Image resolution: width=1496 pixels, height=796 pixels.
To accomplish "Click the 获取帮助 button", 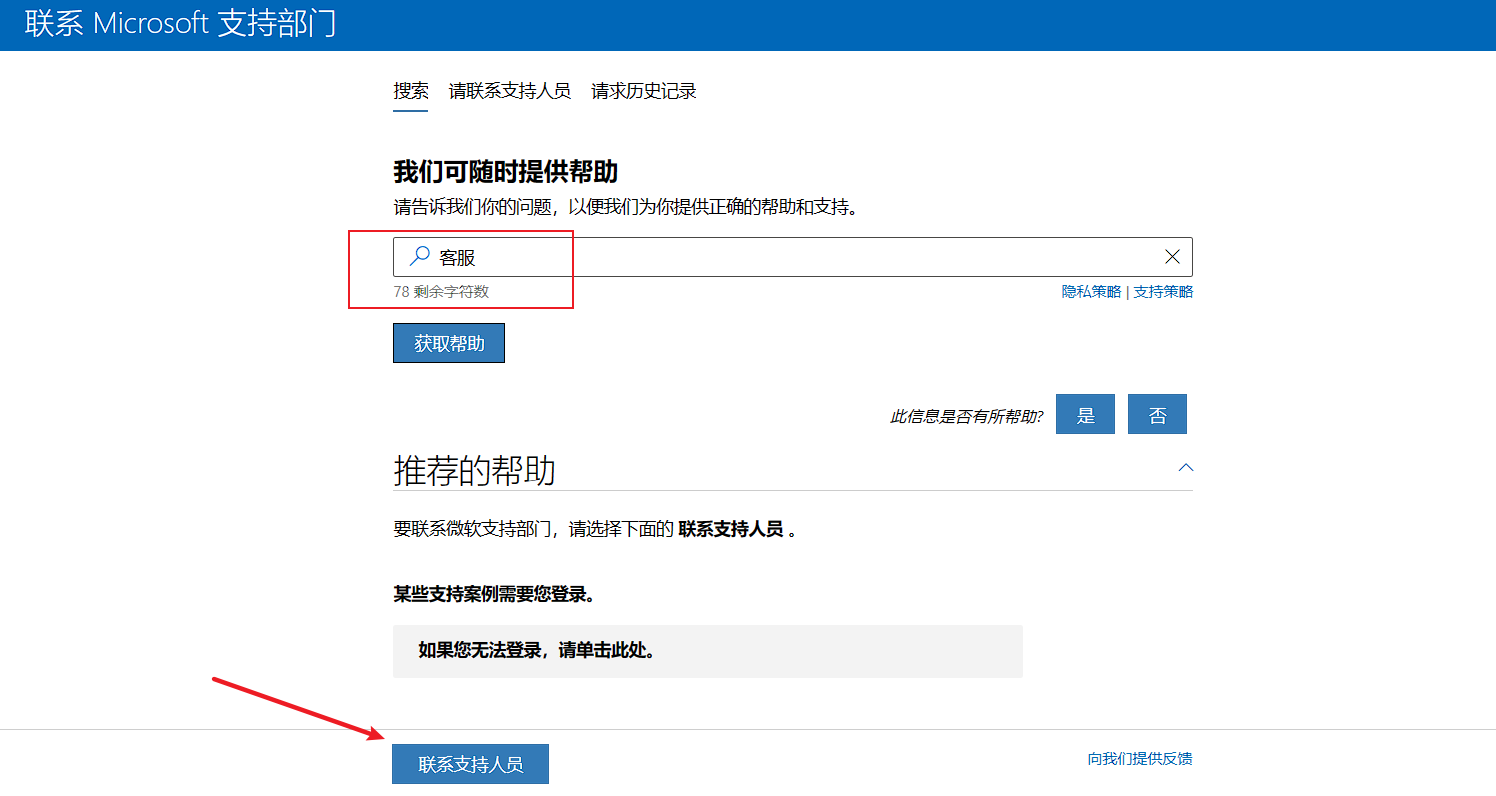I will 449,343.
